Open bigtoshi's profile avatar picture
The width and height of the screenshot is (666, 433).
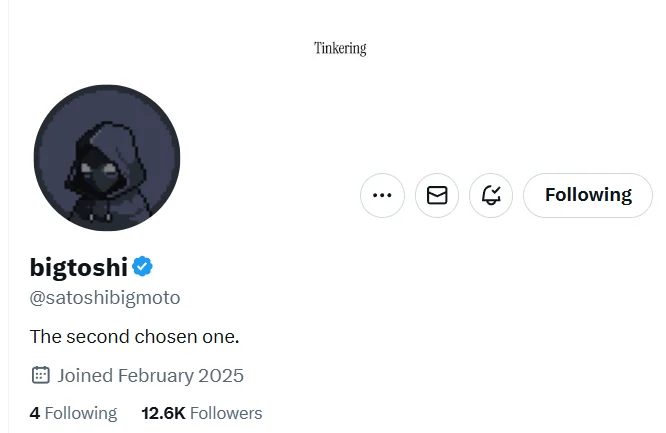pyautogui.click(x=107, y=157)
